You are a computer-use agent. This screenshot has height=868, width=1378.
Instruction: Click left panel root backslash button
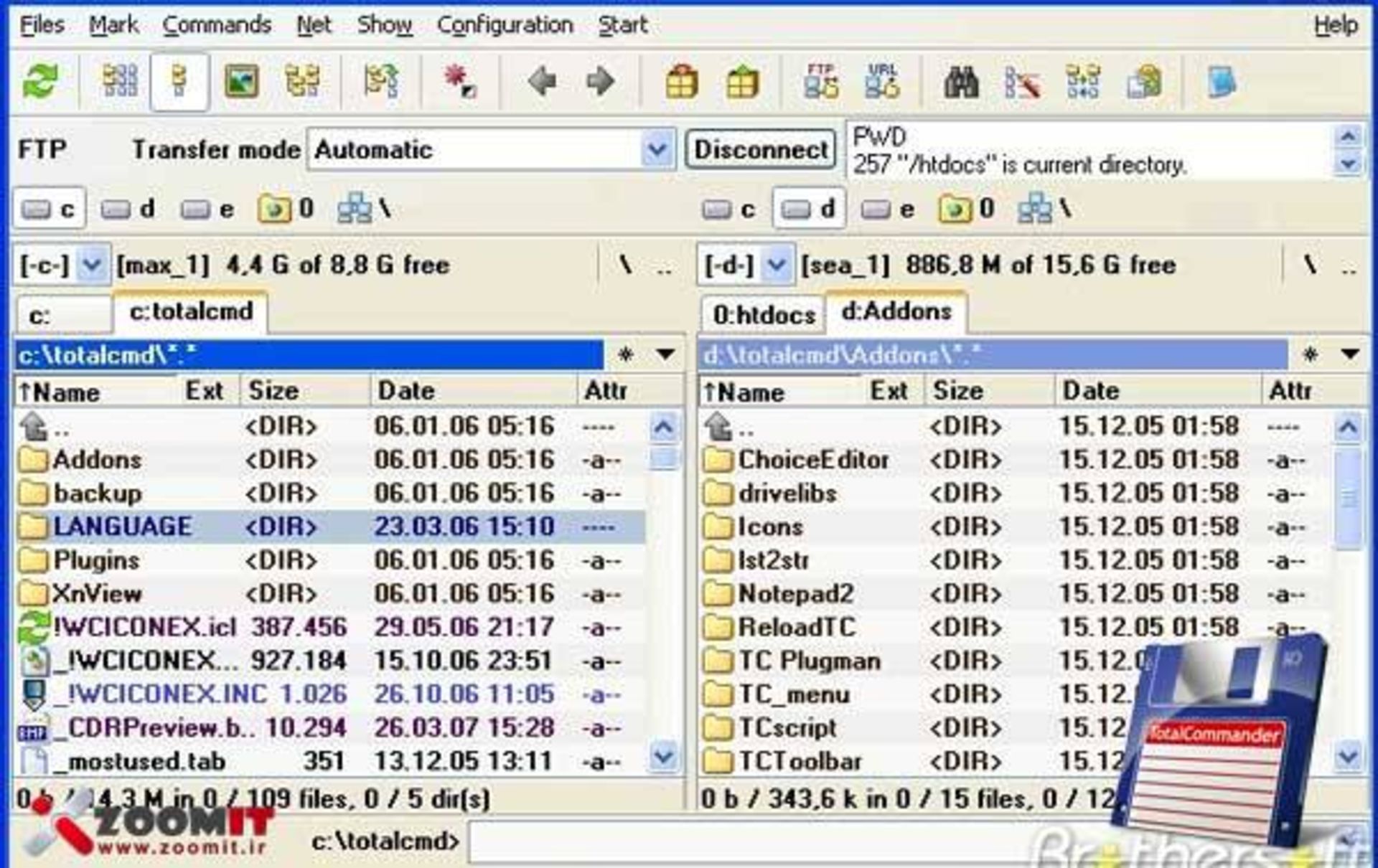click(x=626, y=265)
